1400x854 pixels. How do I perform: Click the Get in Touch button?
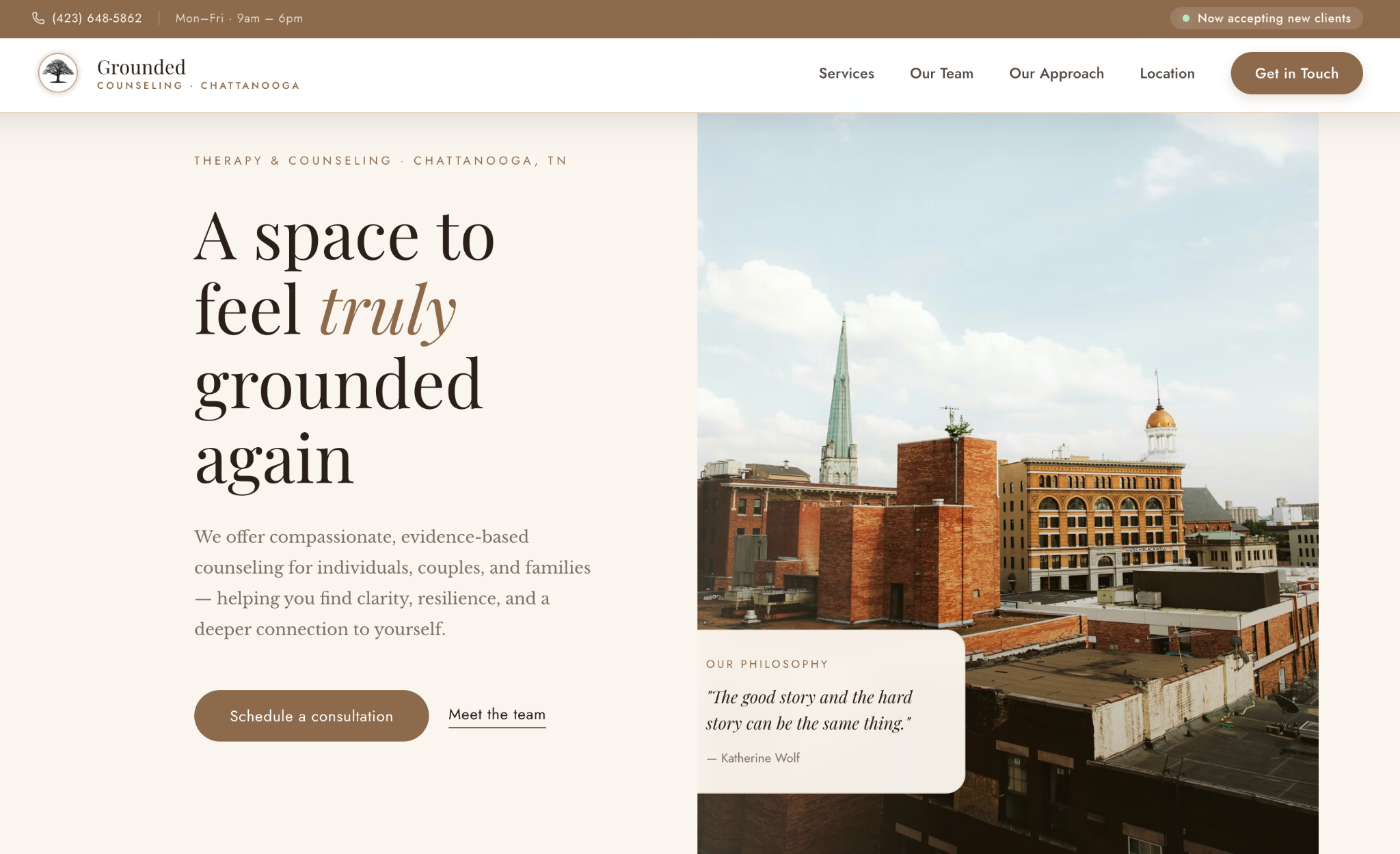pyautogui.click(x=1296, y=73)
